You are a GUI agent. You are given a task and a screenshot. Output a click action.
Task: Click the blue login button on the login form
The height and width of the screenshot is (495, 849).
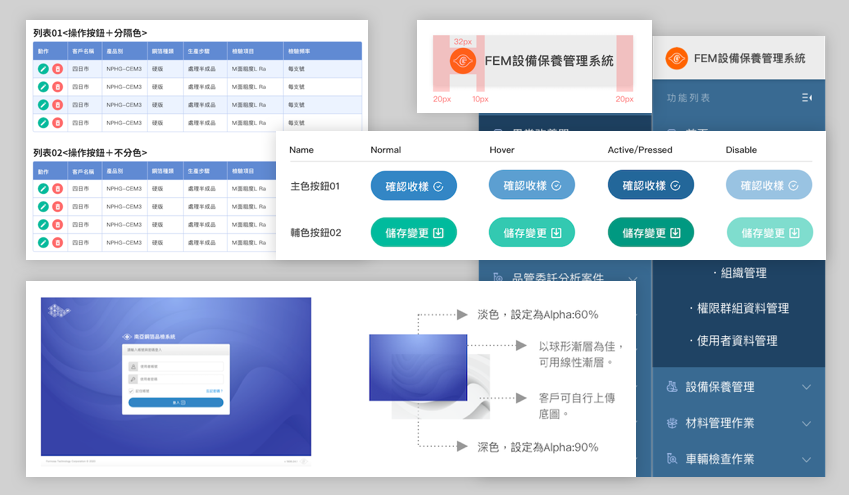(x=176, y=402)
